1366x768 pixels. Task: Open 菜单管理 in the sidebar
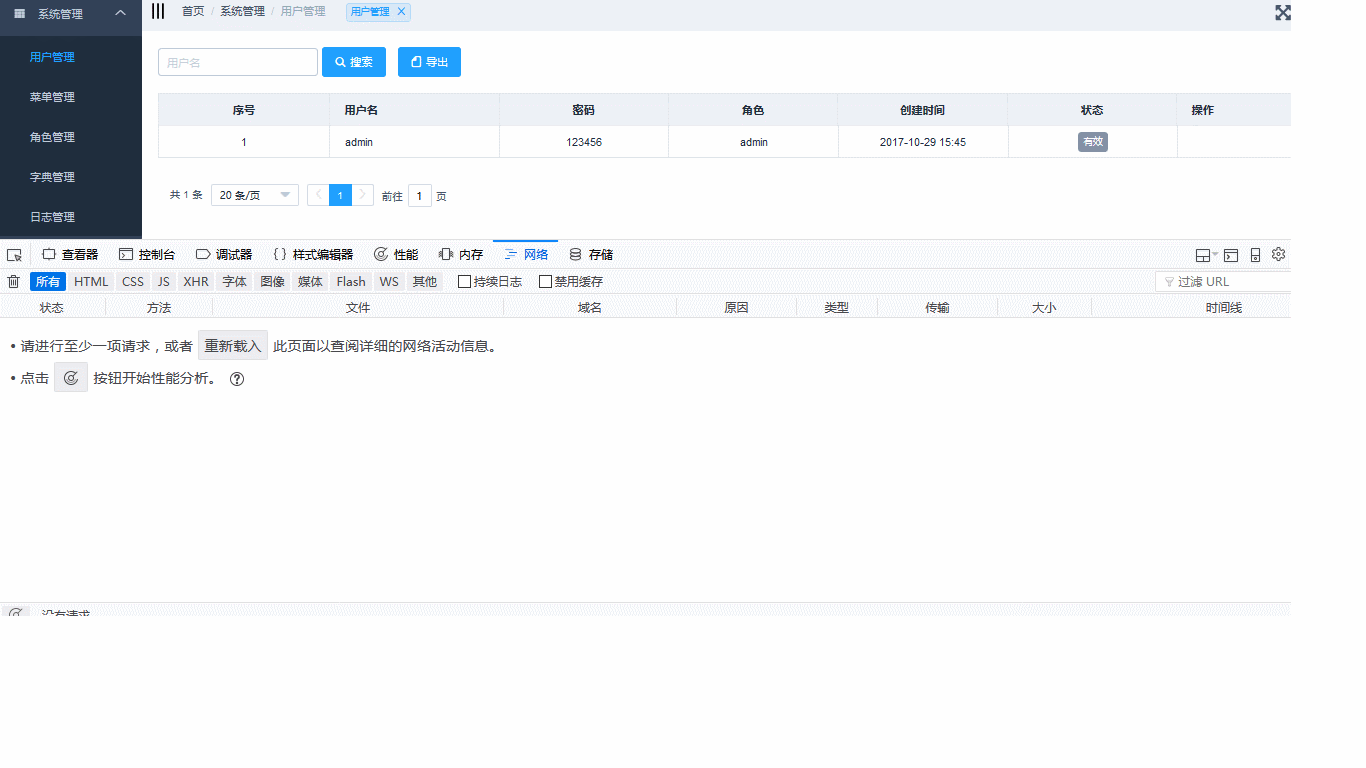point(71,97)
